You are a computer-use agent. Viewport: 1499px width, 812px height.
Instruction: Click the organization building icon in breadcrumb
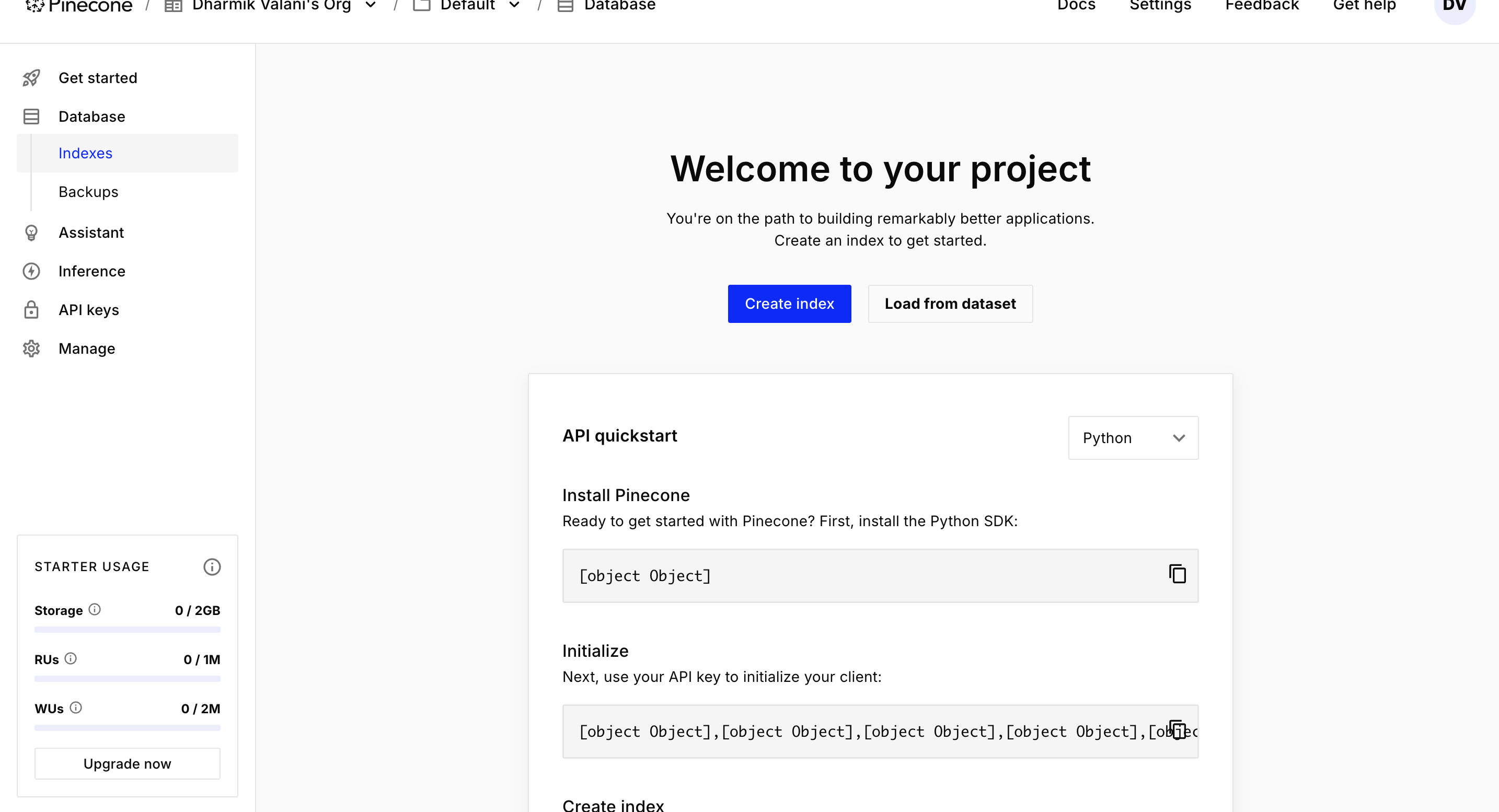174,6
